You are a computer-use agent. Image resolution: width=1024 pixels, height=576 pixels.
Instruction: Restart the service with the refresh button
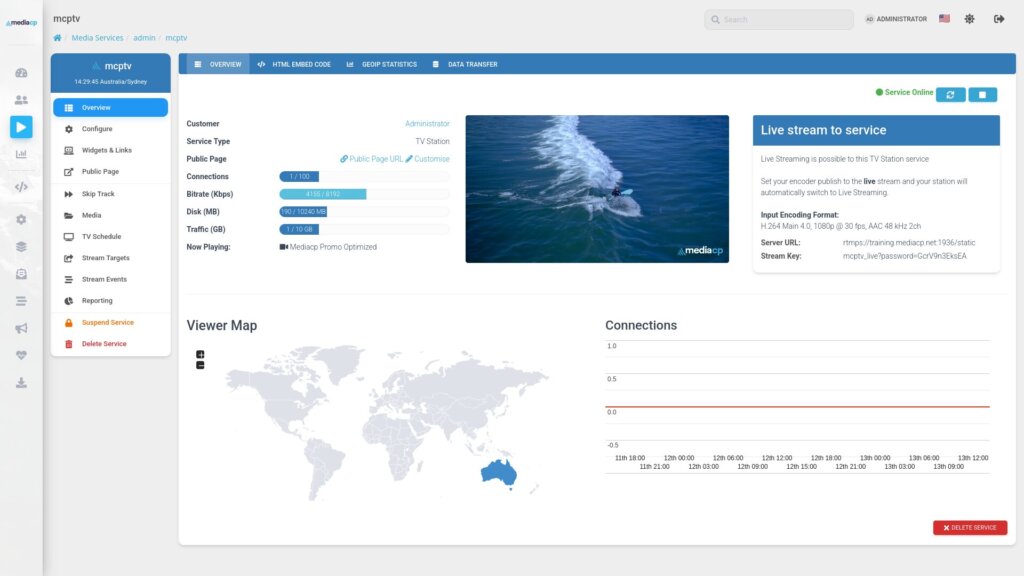[x=950, y=95]
